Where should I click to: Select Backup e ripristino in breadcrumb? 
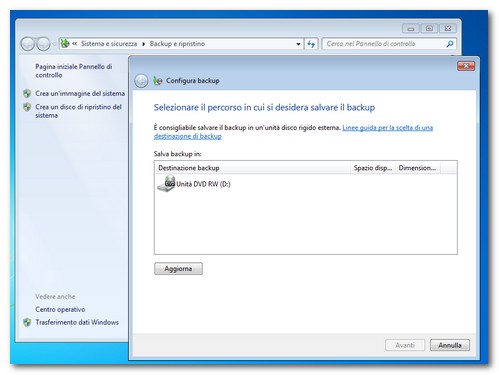tap(177, 44)
